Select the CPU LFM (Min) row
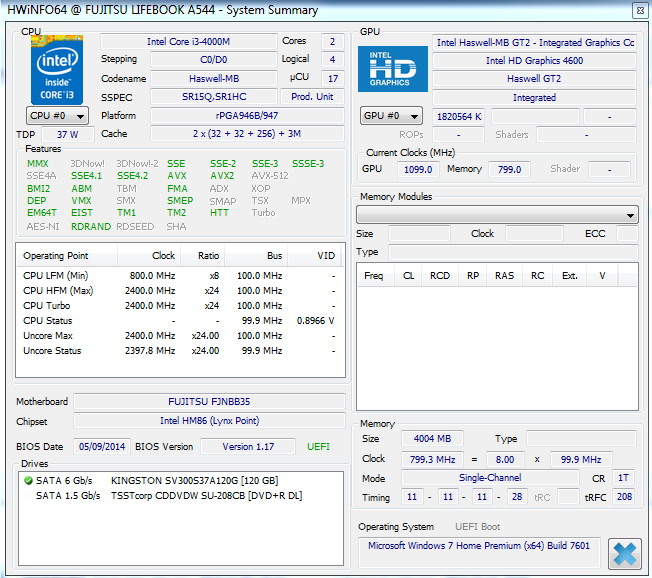Screen dimensions: 652x578 coord(180,276)
